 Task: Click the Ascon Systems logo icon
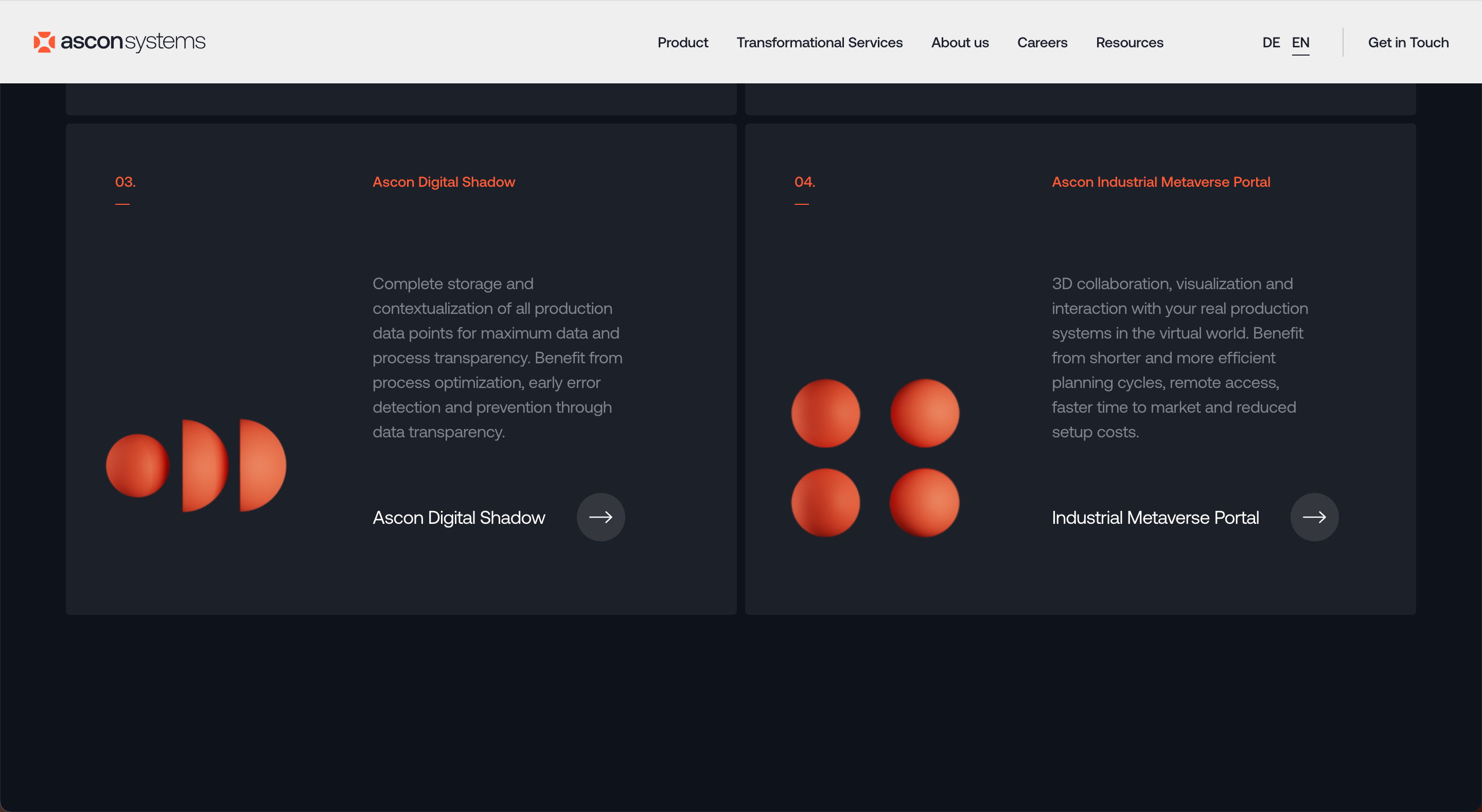[x=44, y=42]
